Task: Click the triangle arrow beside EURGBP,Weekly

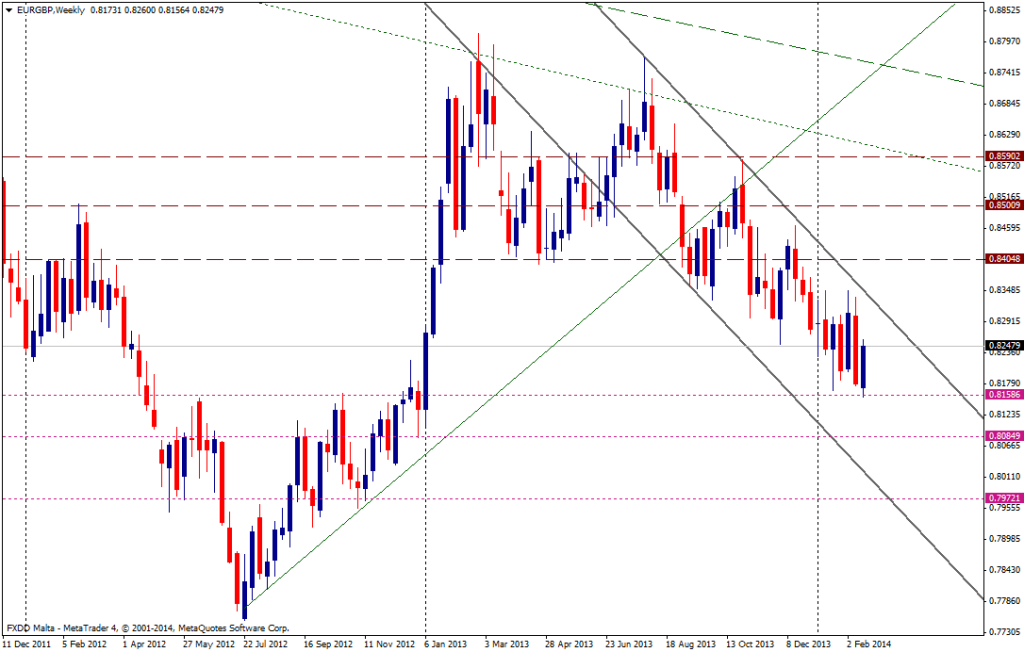Action: coord(8,9)
